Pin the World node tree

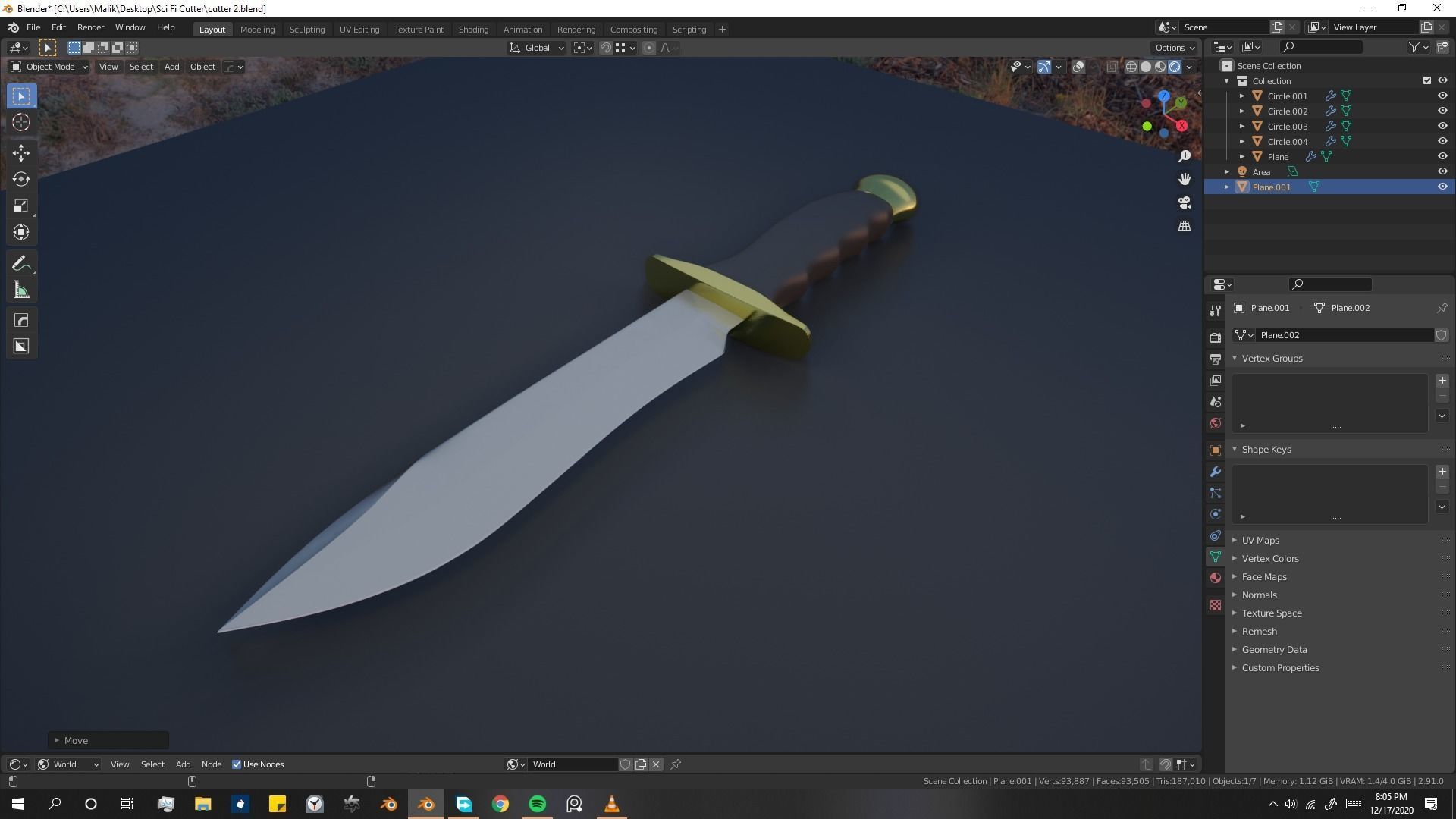click(x=676, y=764)
